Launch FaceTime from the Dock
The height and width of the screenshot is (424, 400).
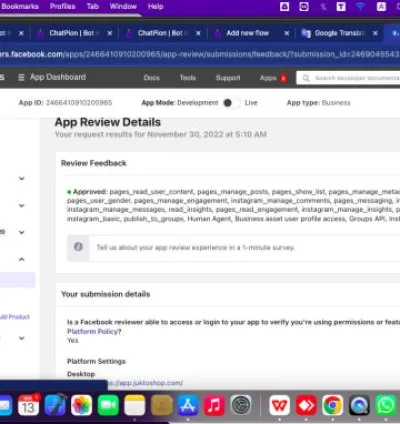[108, 405]
